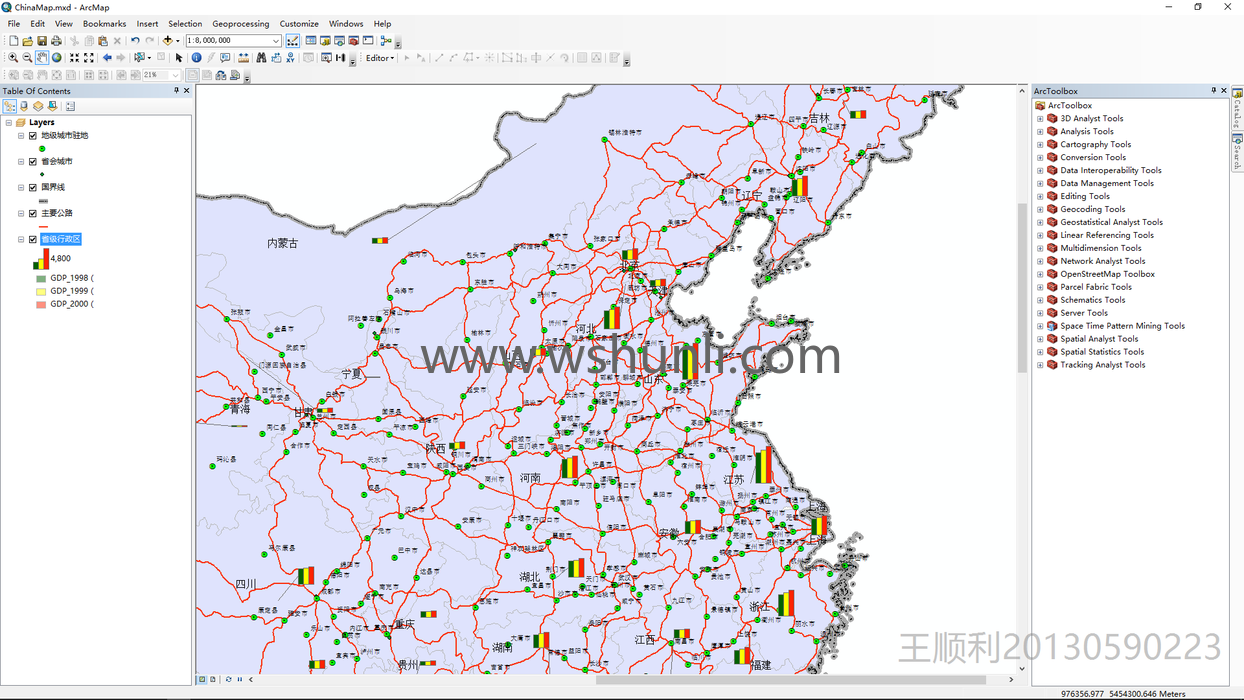Click Space Time Pattern Mining Tools

click(x=1122, y=326)
